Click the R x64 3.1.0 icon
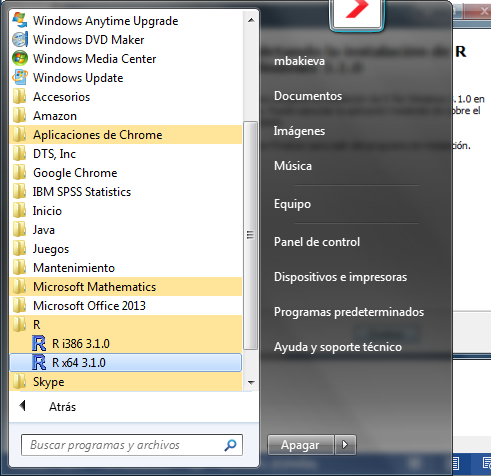The image size is (491, 476). [39, 362]
